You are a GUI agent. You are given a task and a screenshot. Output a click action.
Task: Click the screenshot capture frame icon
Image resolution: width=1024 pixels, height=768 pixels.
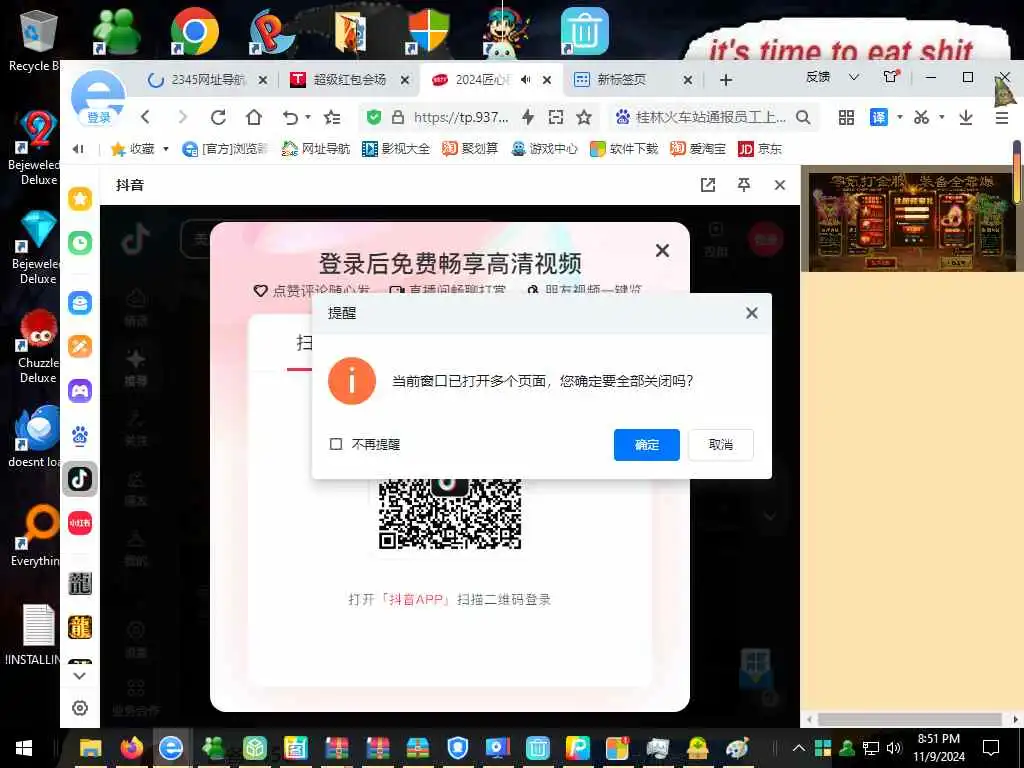point(556,117)
